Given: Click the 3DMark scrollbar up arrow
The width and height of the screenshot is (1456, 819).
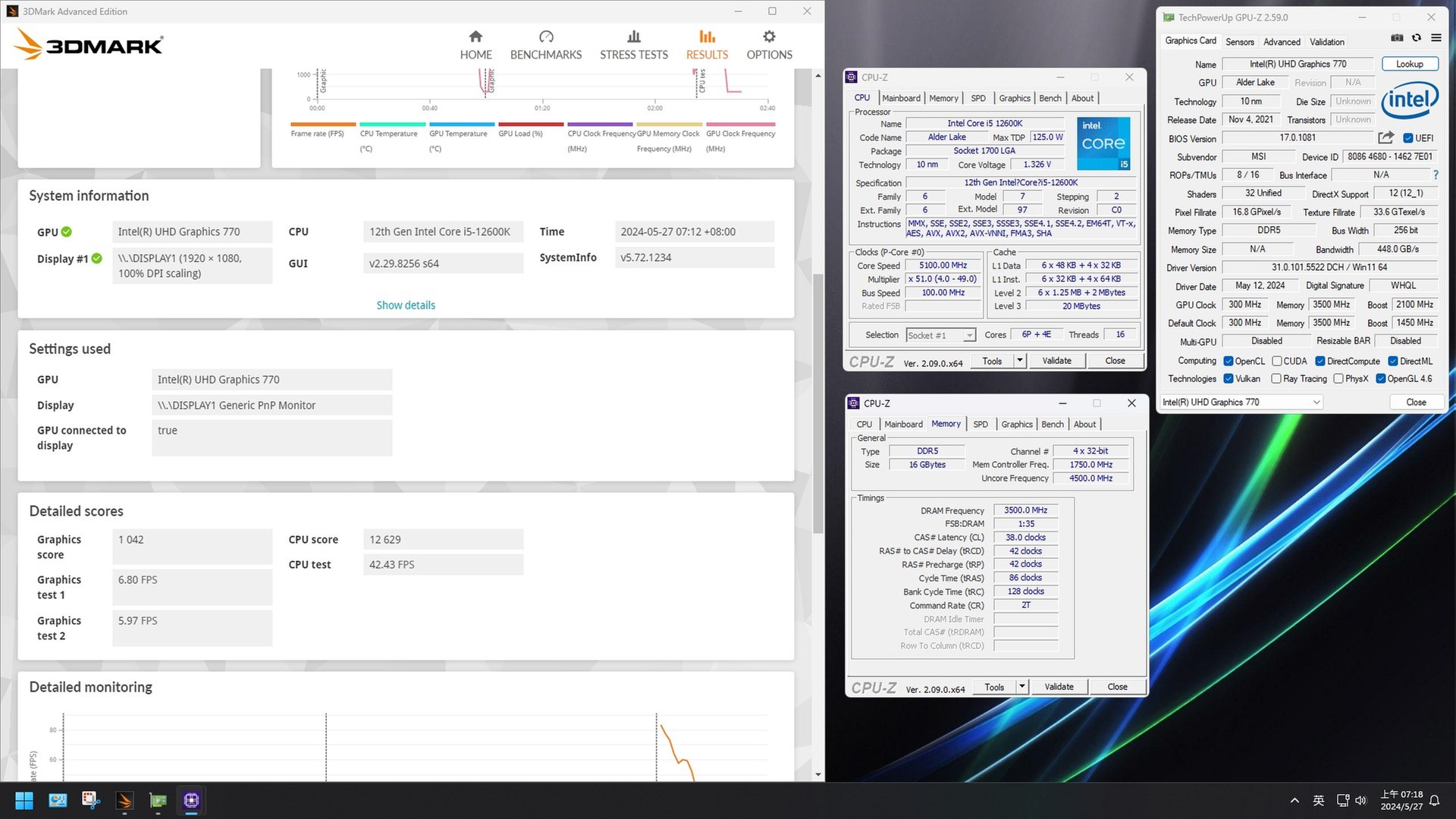Looking at the screenshot, I should (817, 75).
